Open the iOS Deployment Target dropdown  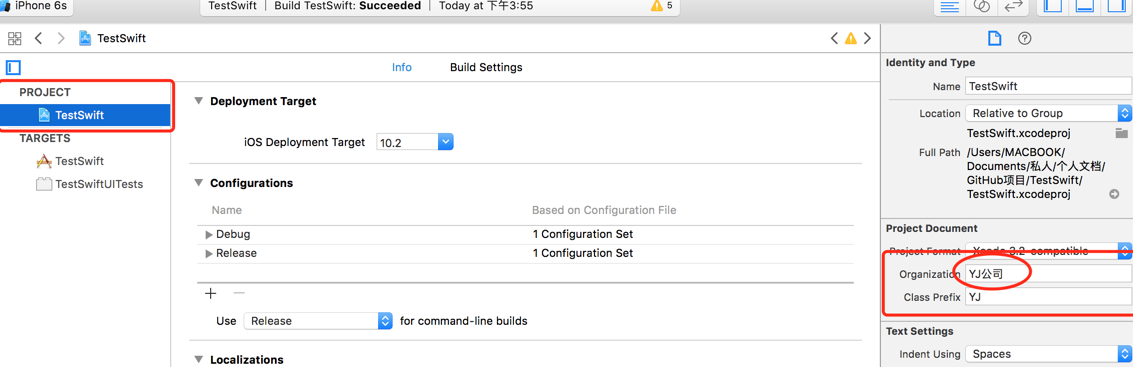(x=415, y=142)
